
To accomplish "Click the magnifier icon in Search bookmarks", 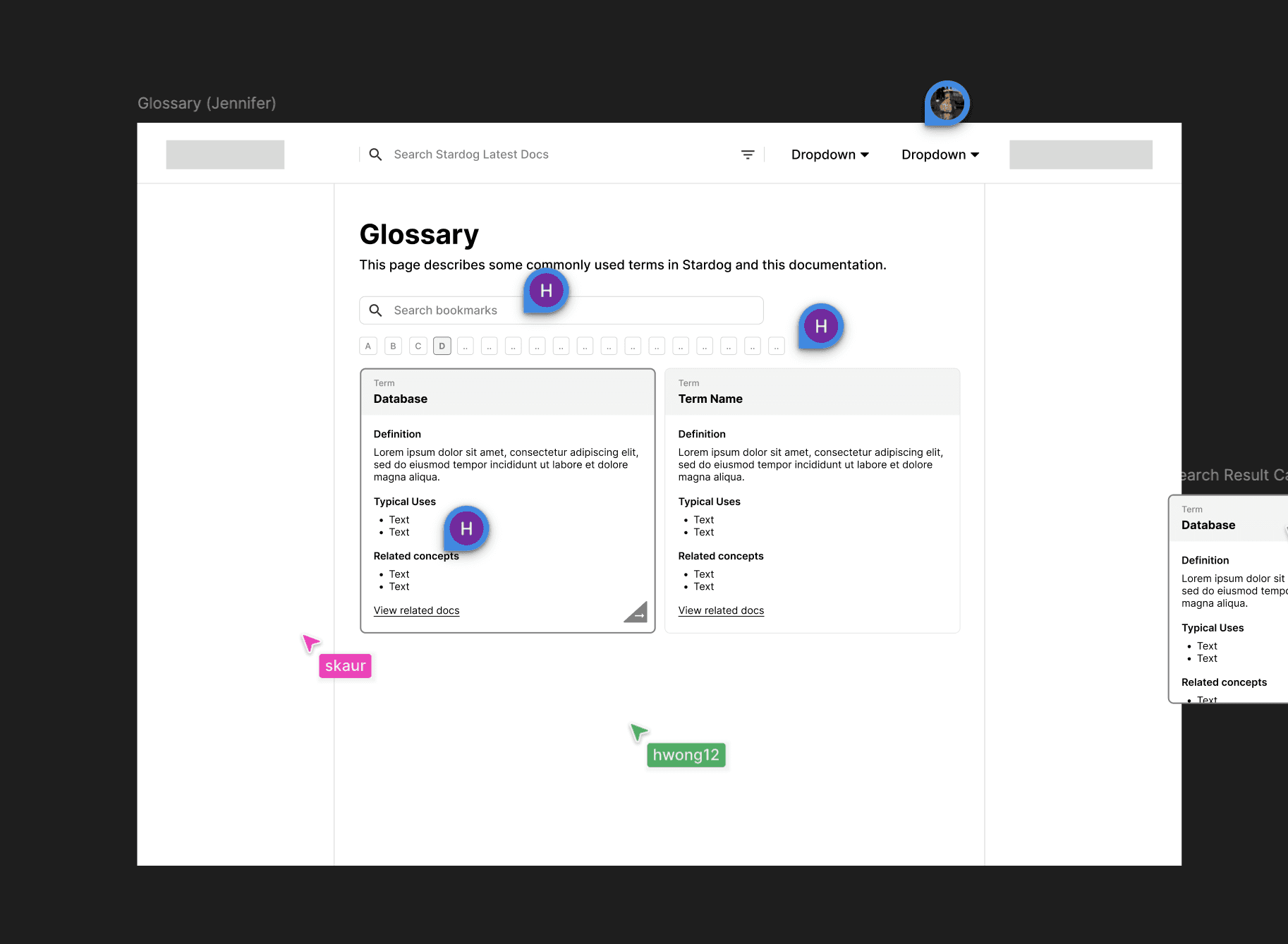I will point(375,310).
